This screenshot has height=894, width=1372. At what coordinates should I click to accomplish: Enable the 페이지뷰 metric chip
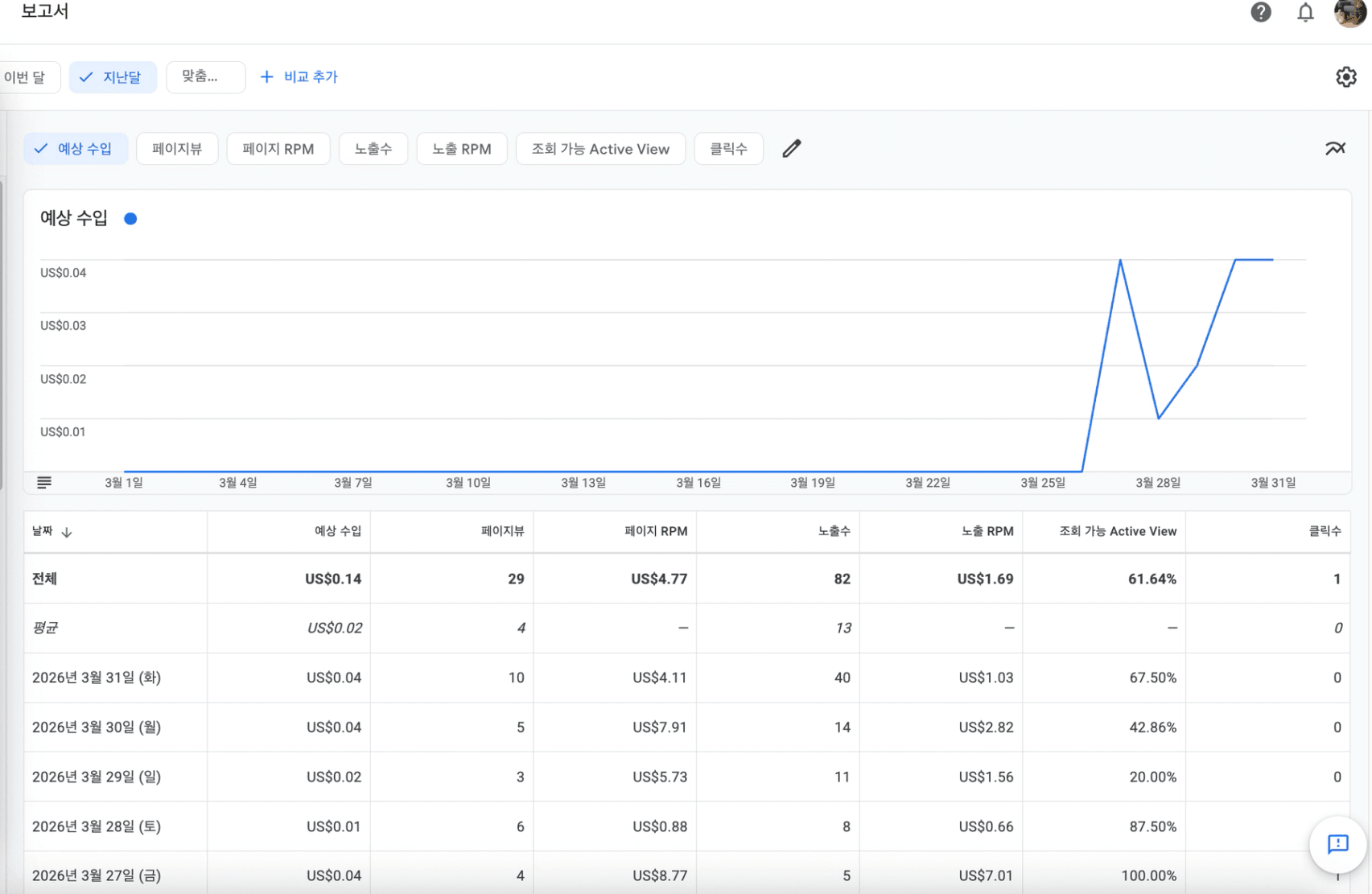pyautogui.click(x=177, y=149)
